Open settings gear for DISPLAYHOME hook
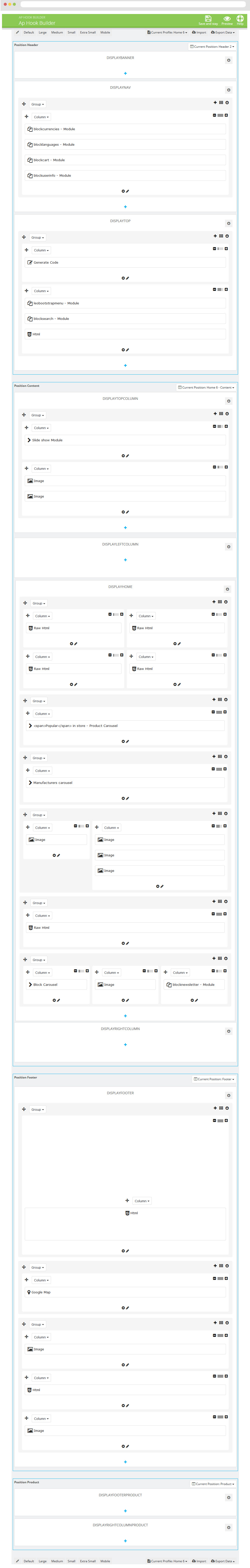 [x=227, y=589]
